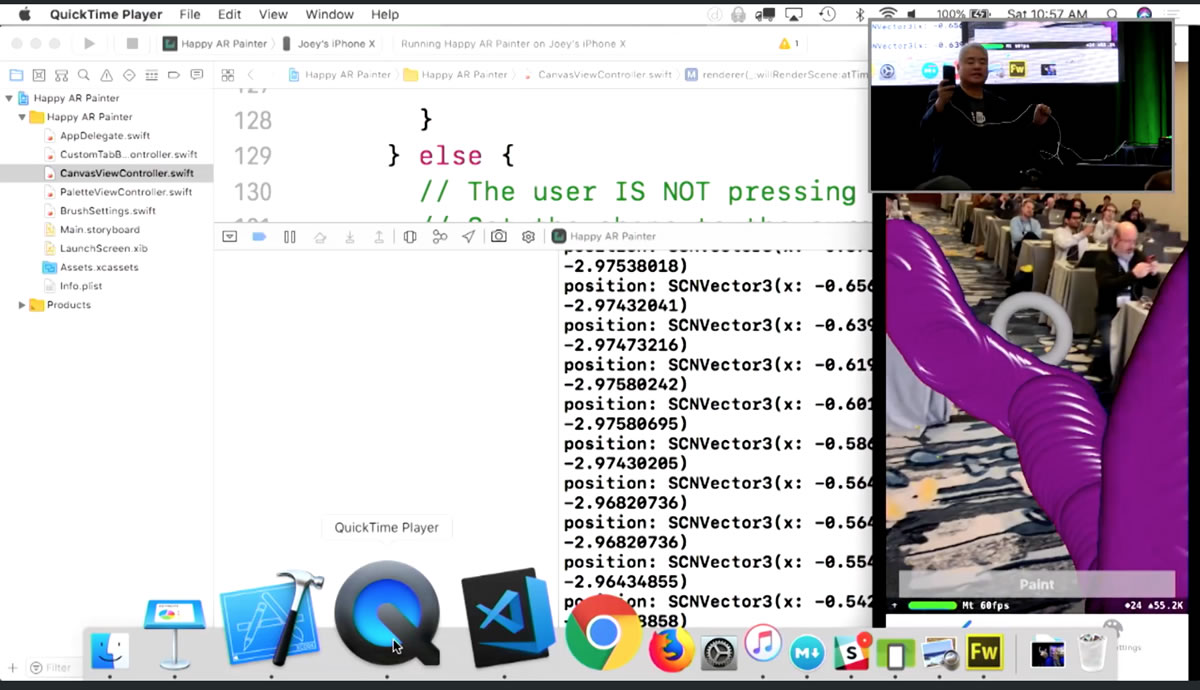Select AppDelegate.swift in navigator
1200x690 pixels.
coord(105,136)
